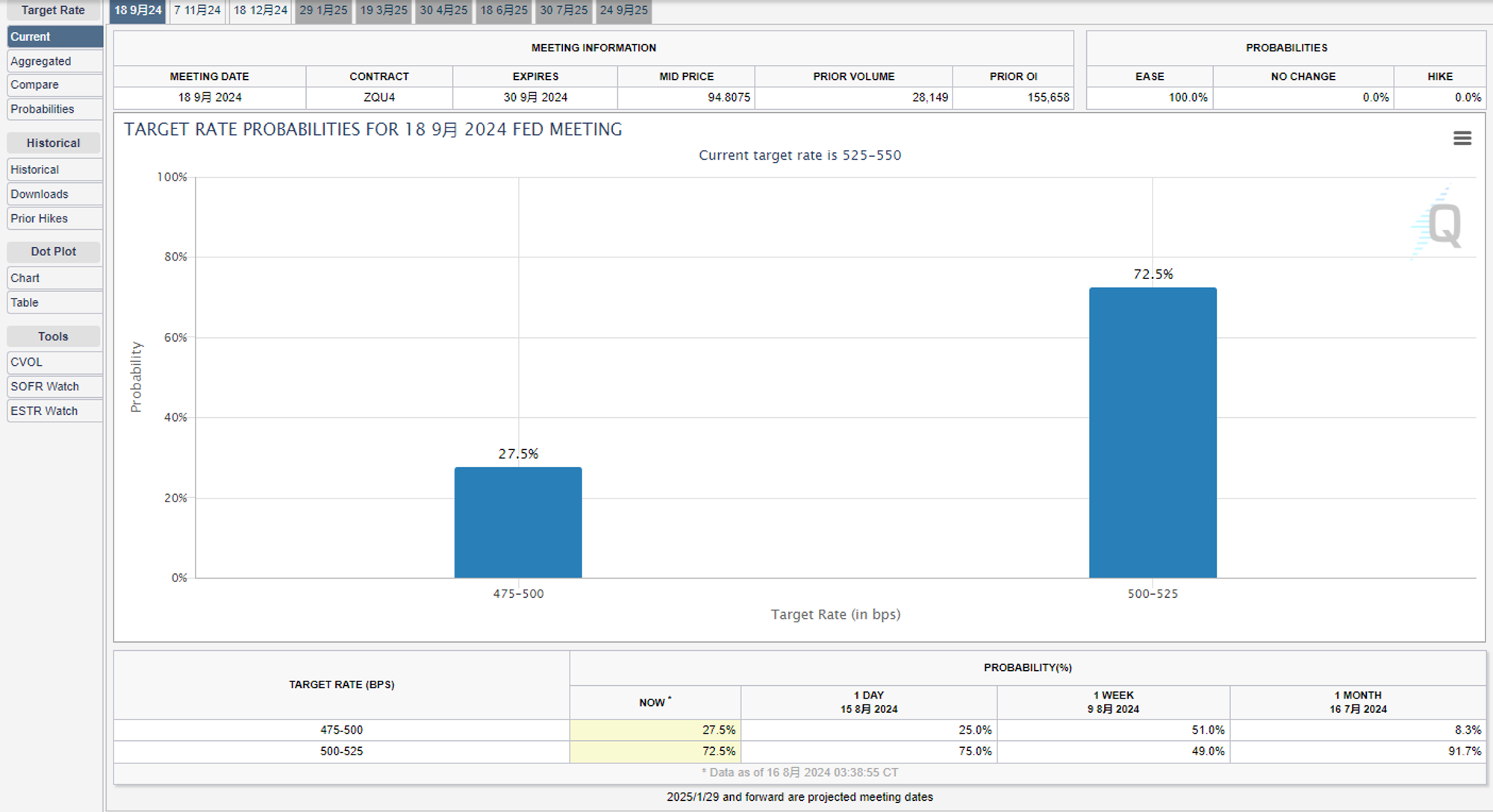Click the 27.5% bar data label
1493x812 pixels.
(518, 454)
